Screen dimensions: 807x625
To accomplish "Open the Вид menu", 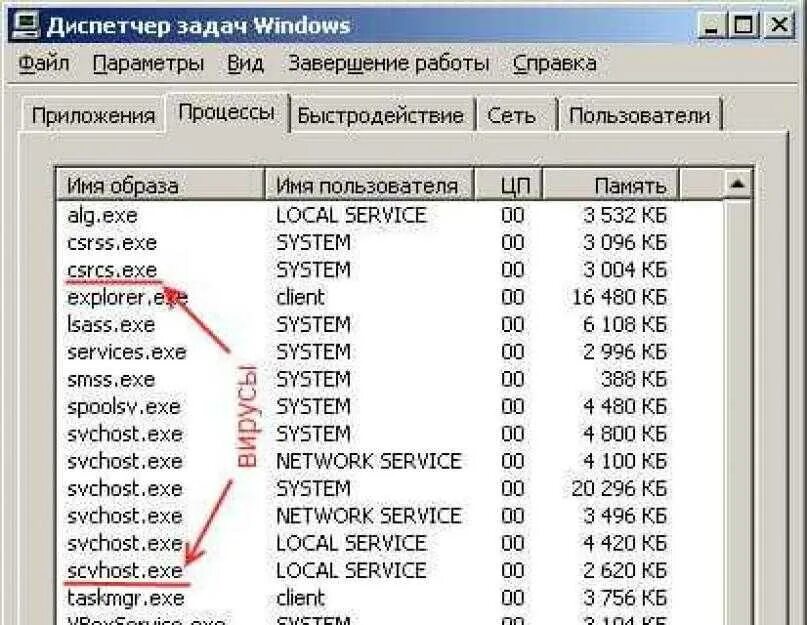I will 245,64.
